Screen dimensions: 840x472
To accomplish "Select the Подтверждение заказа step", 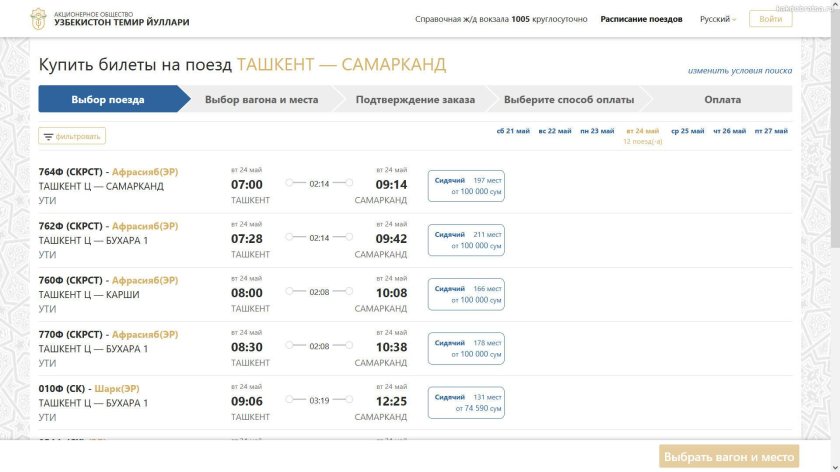I will tap(415, 100).
